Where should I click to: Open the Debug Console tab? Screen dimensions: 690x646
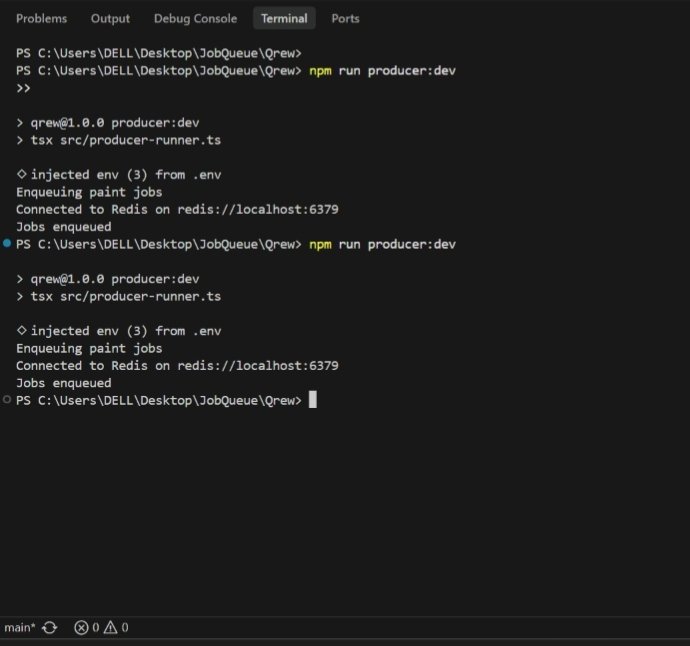tap(195, 18)
